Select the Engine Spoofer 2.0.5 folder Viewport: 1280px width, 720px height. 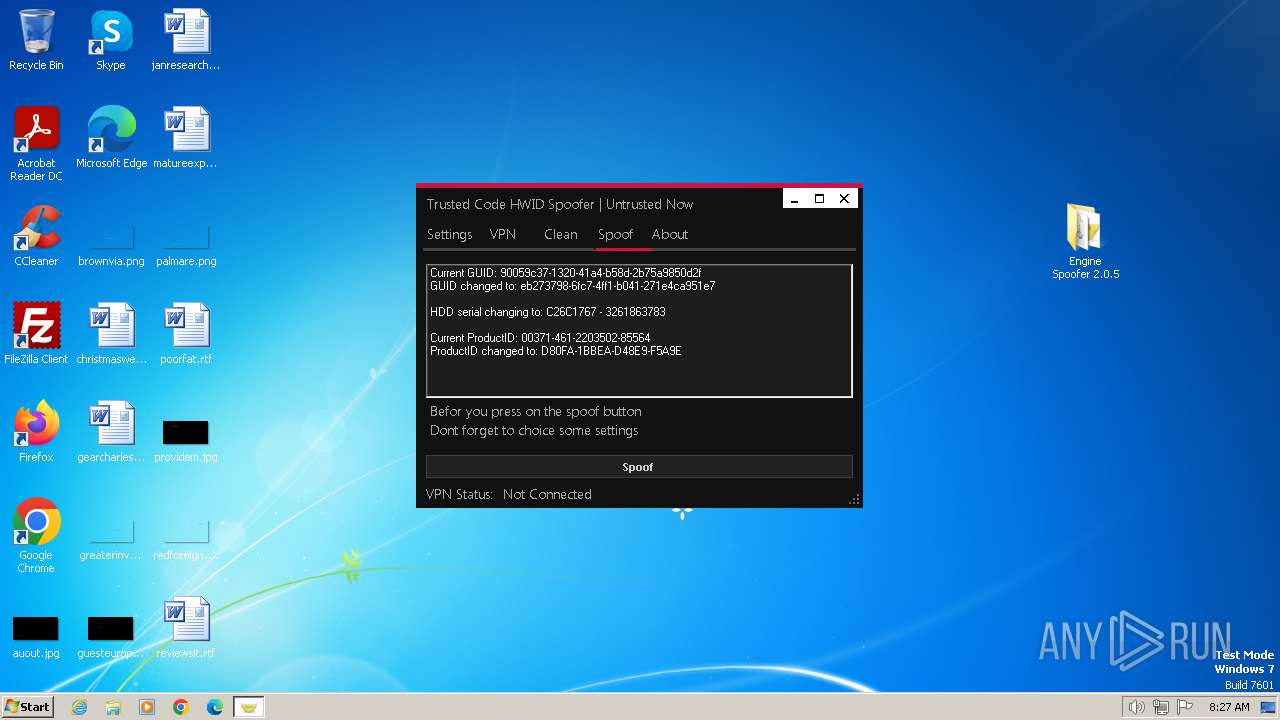point(1085,241)
